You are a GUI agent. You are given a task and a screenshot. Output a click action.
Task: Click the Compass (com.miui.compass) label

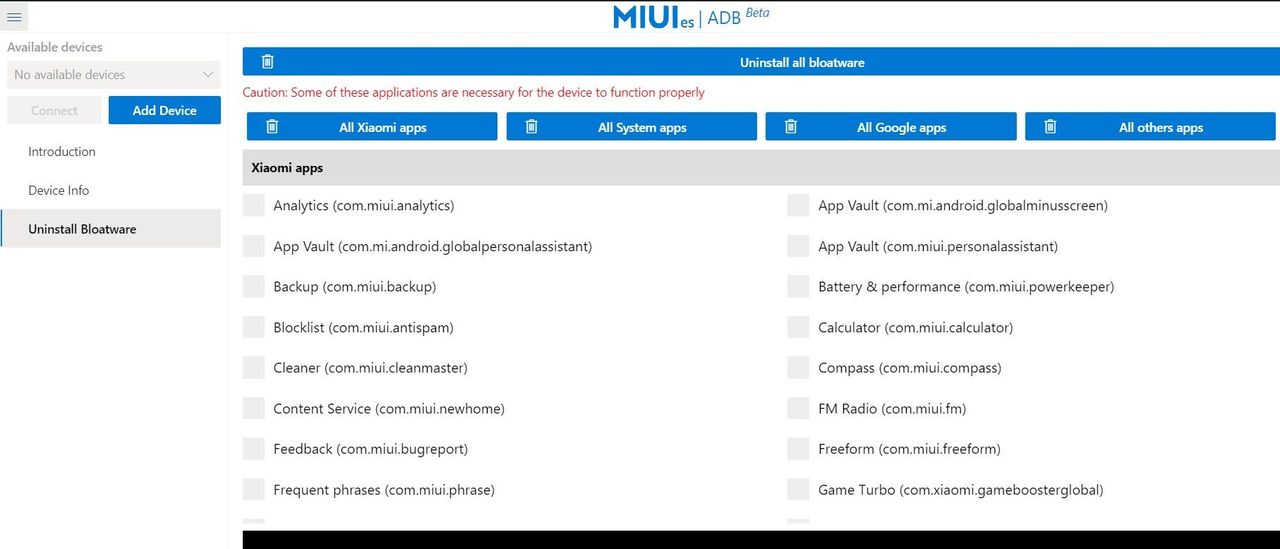pyautogui.click(x=910, y=368)
